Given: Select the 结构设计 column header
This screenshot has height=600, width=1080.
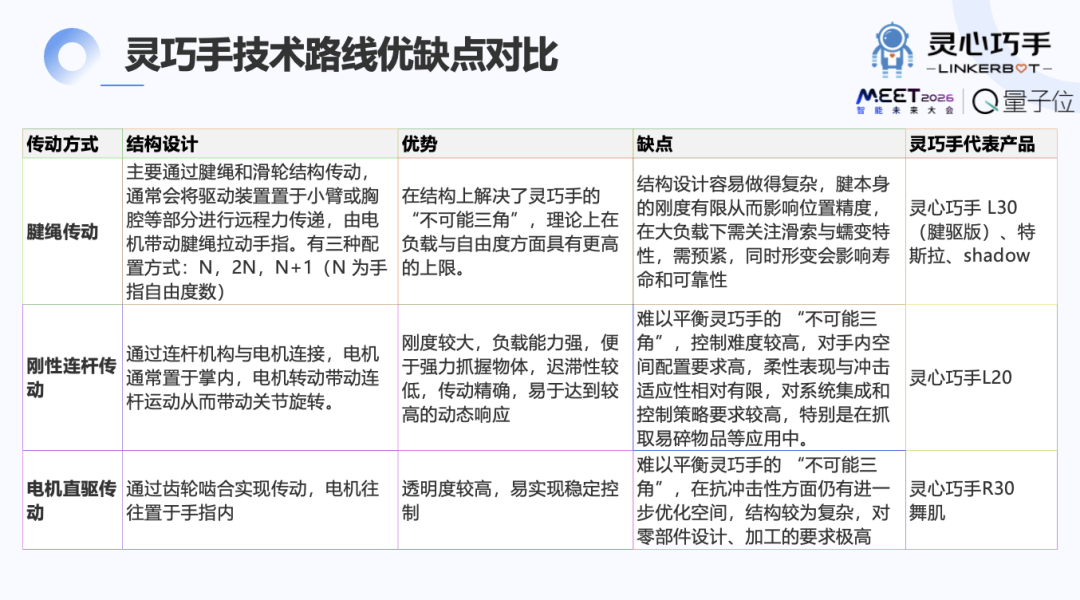Looking at the screenshot, I should coord(162,144).
